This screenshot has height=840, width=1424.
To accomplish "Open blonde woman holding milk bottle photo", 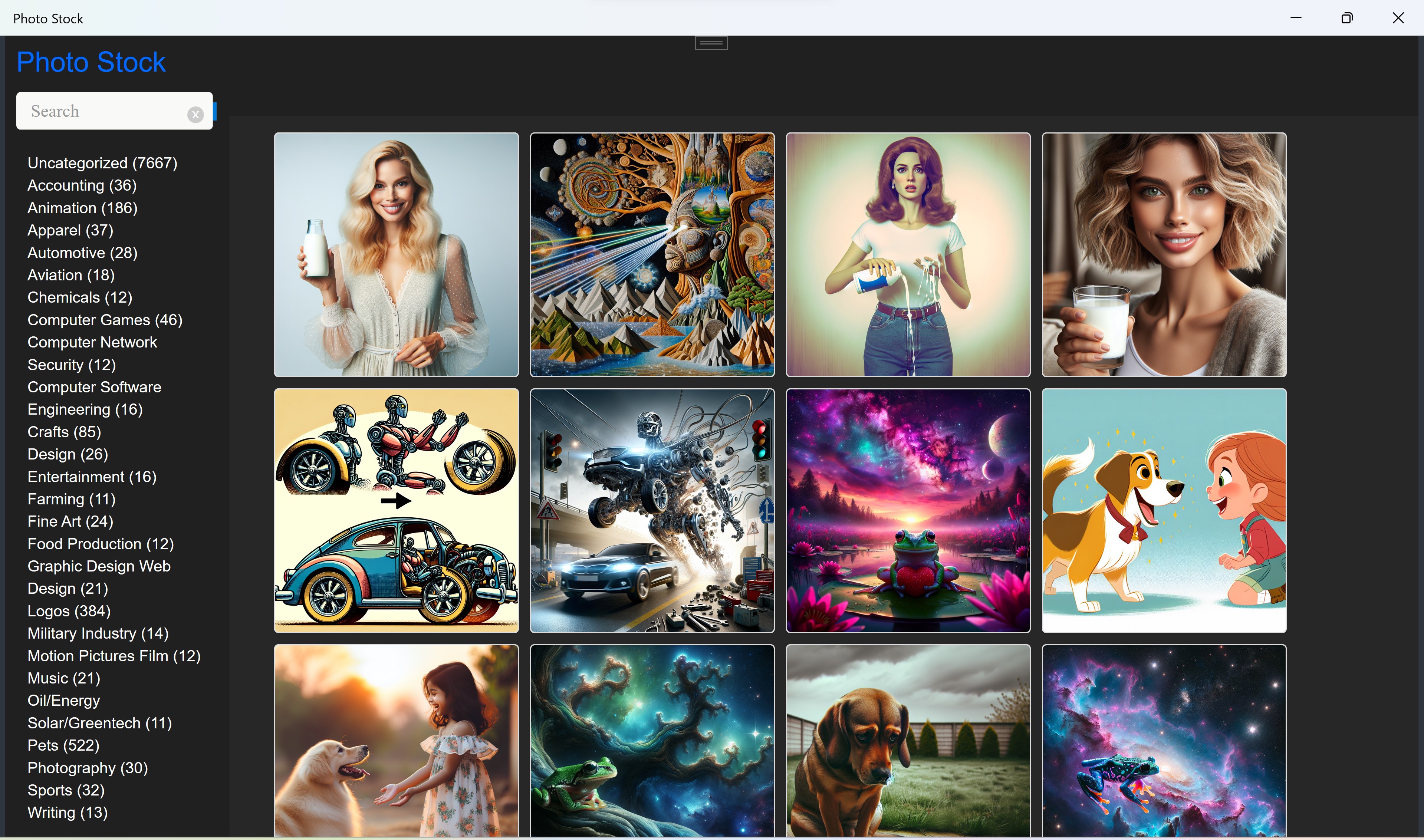I will pyautogui.click(x=396, y=255).
